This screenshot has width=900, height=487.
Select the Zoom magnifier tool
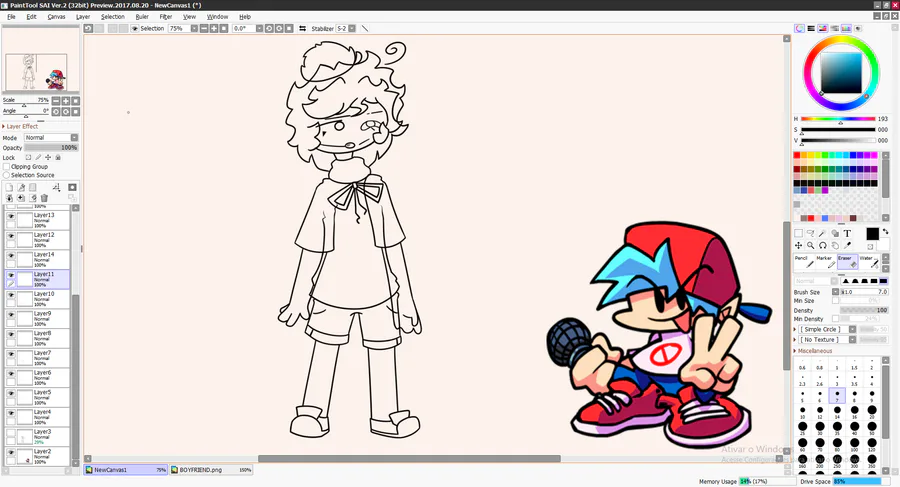click(810, 245)
